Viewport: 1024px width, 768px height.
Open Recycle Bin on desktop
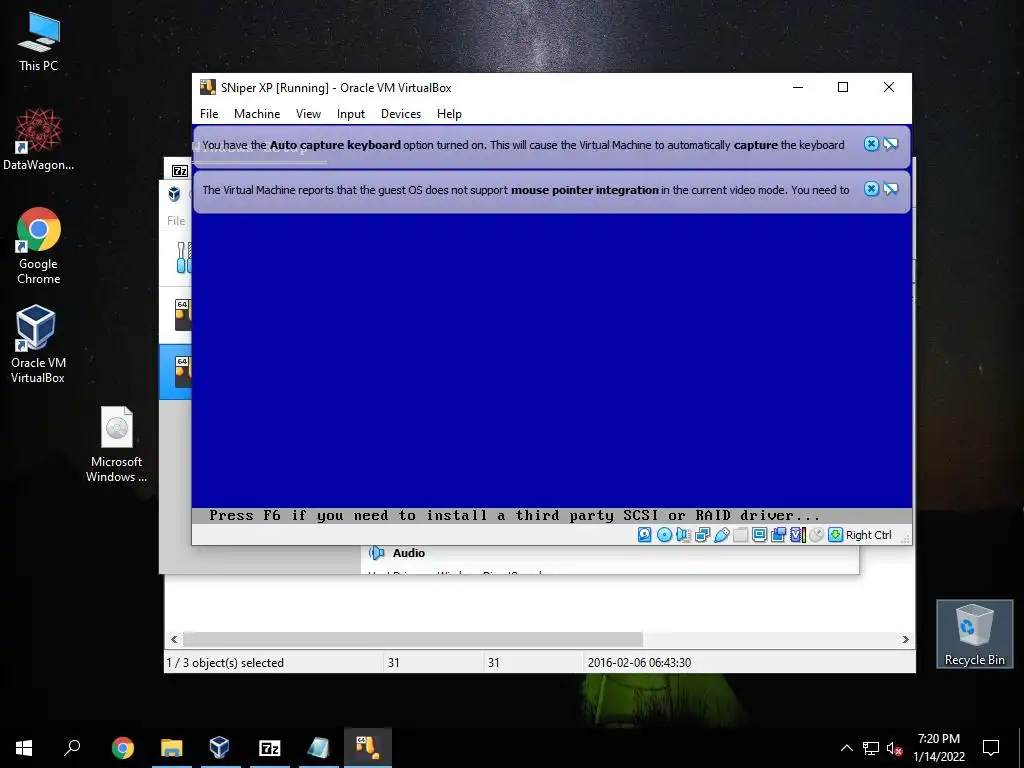[974, 634]
